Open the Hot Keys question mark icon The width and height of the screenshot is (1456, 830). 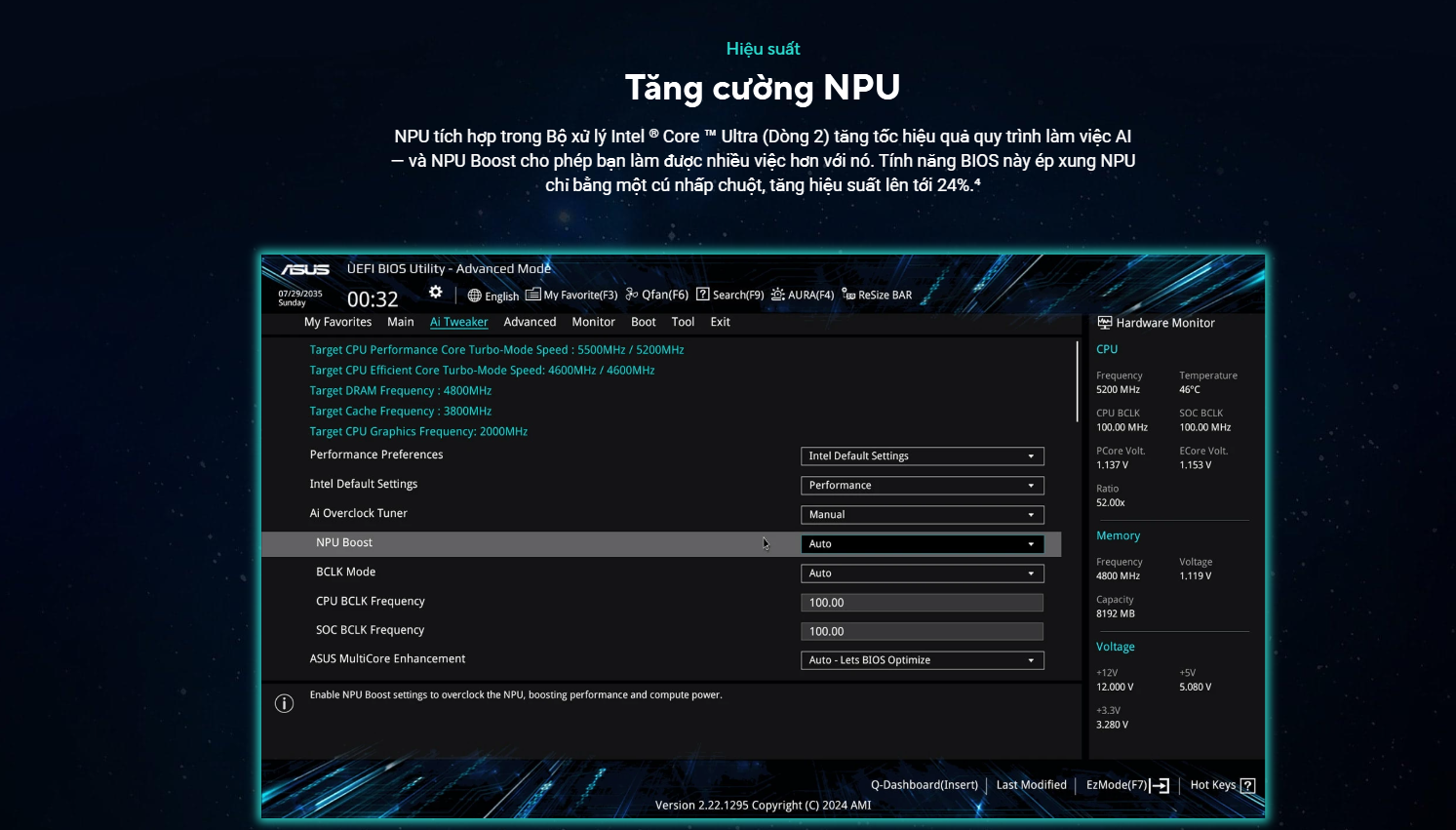coord(1247,786)
